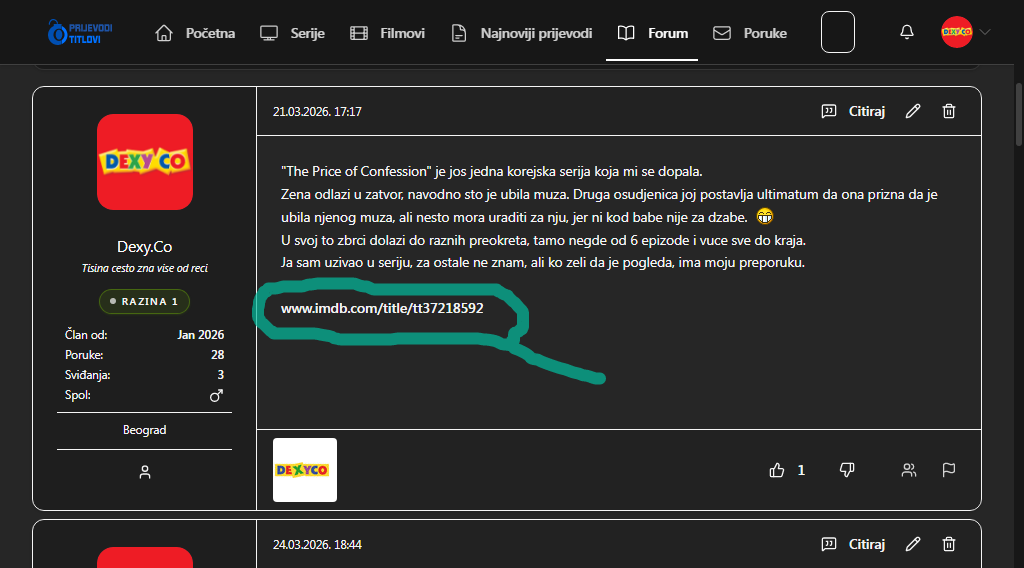Open Dexy.Co profile avatar in the post sidebar
Screen dimensions: 1024x568
[145, 162]
